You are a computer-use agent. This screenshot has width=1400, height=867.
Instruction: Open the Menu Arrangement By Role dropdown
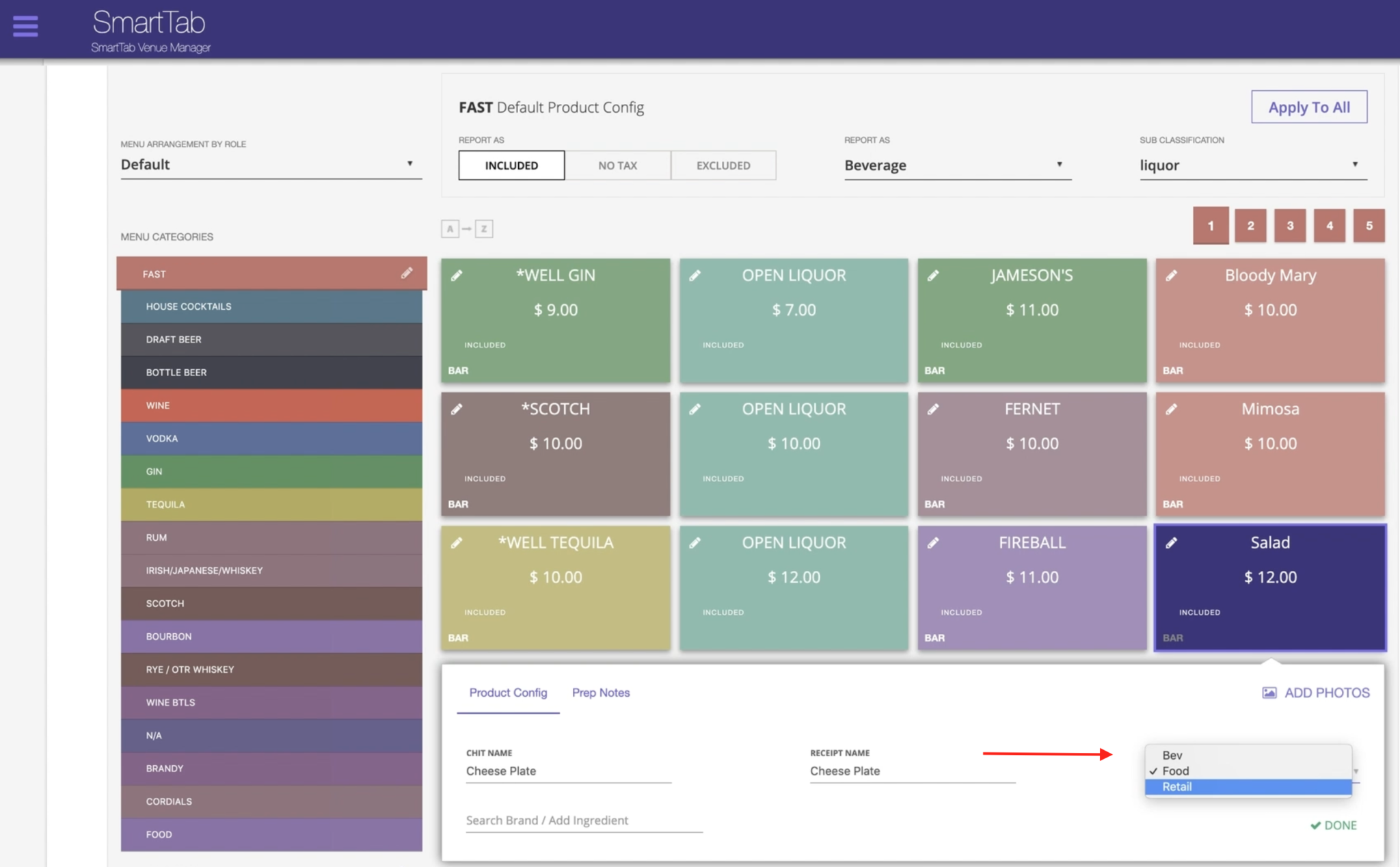pyautogui.click(x=271, y=164)
